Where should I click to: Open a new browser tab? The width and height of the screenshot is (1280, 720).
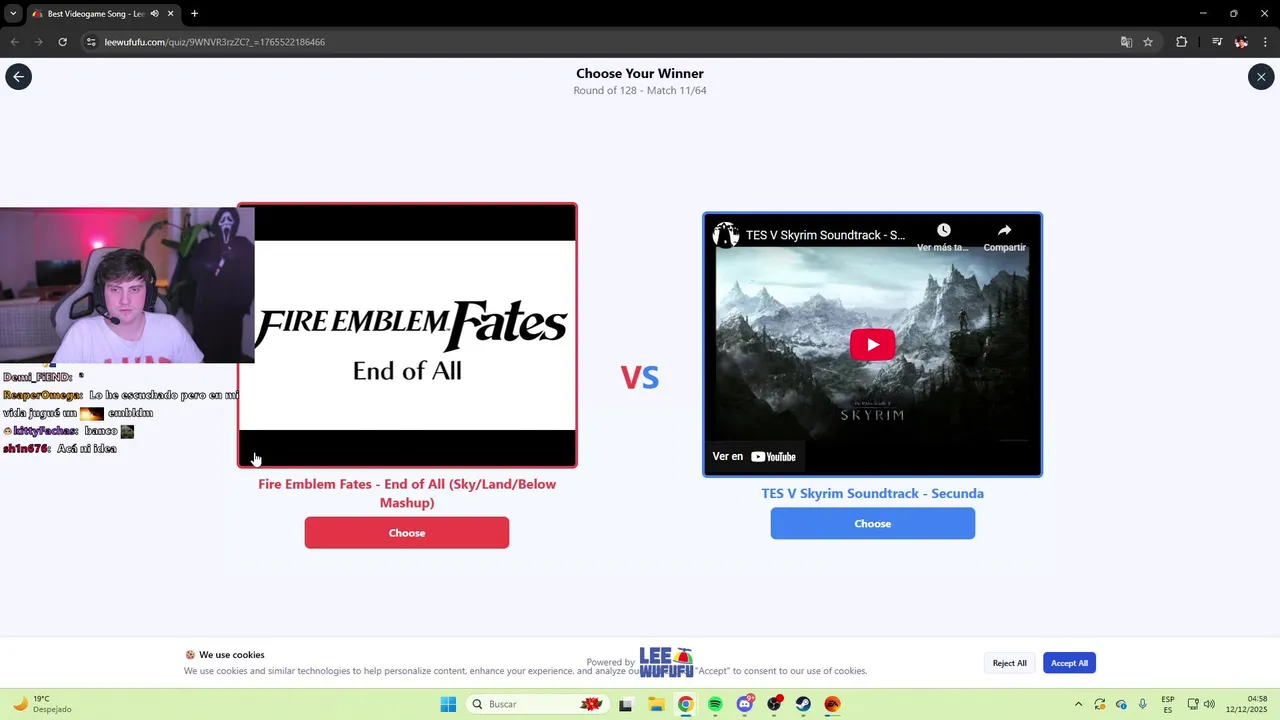(194, 14)
